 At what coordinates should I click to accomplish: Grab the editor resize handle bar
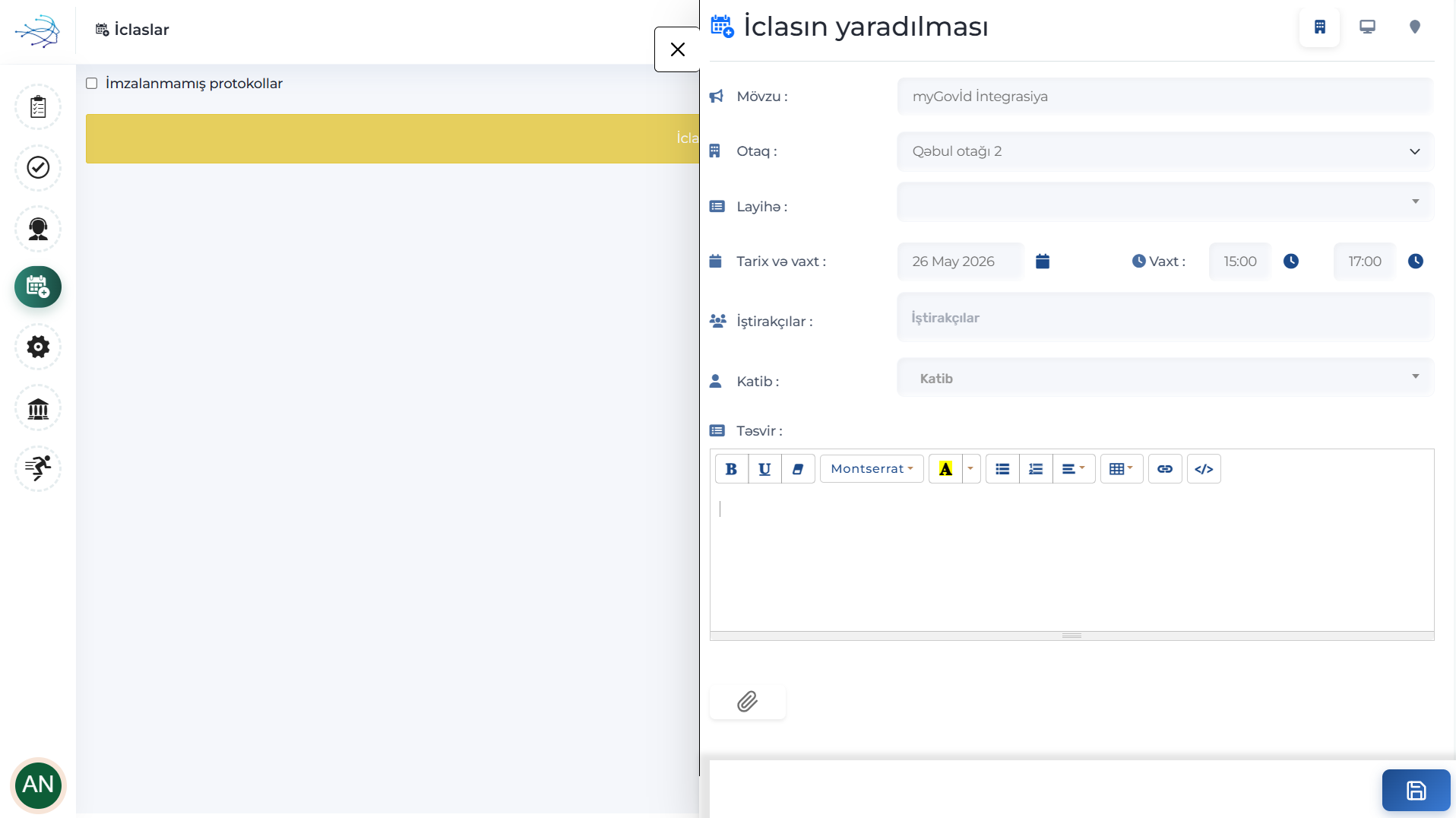pyautogui.click(x=1071, y=636)
